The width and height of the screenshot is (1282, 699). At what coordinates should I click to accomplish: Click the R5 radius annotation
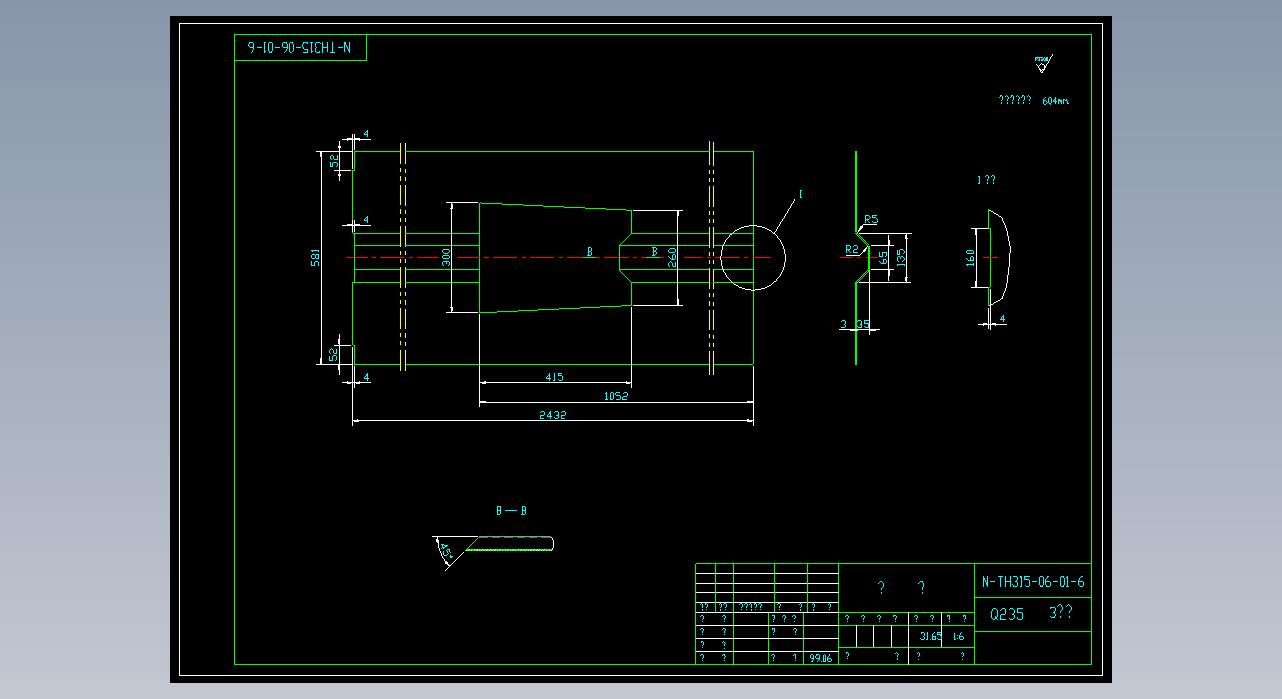click(x=871, y=219)
